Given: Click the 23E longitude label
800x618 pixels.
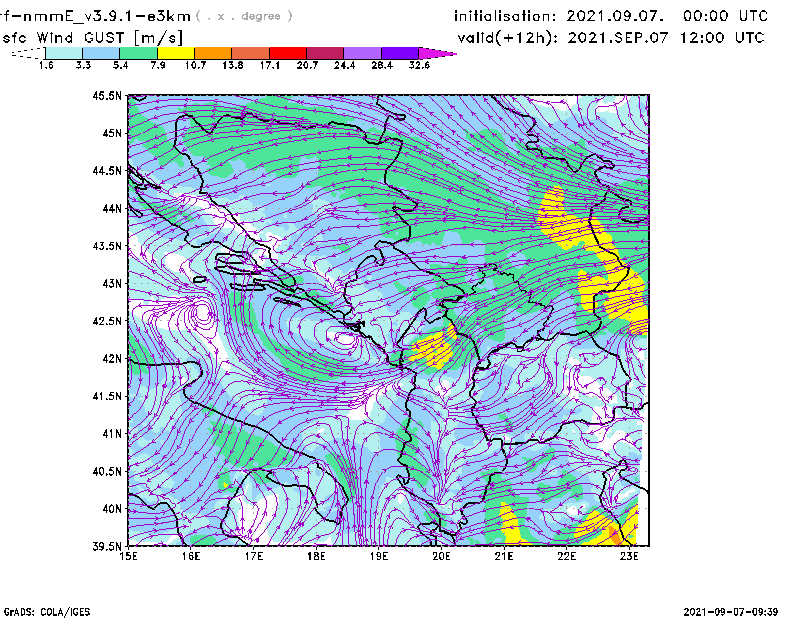Looking at the screenshot, I should tap(630, 556).
